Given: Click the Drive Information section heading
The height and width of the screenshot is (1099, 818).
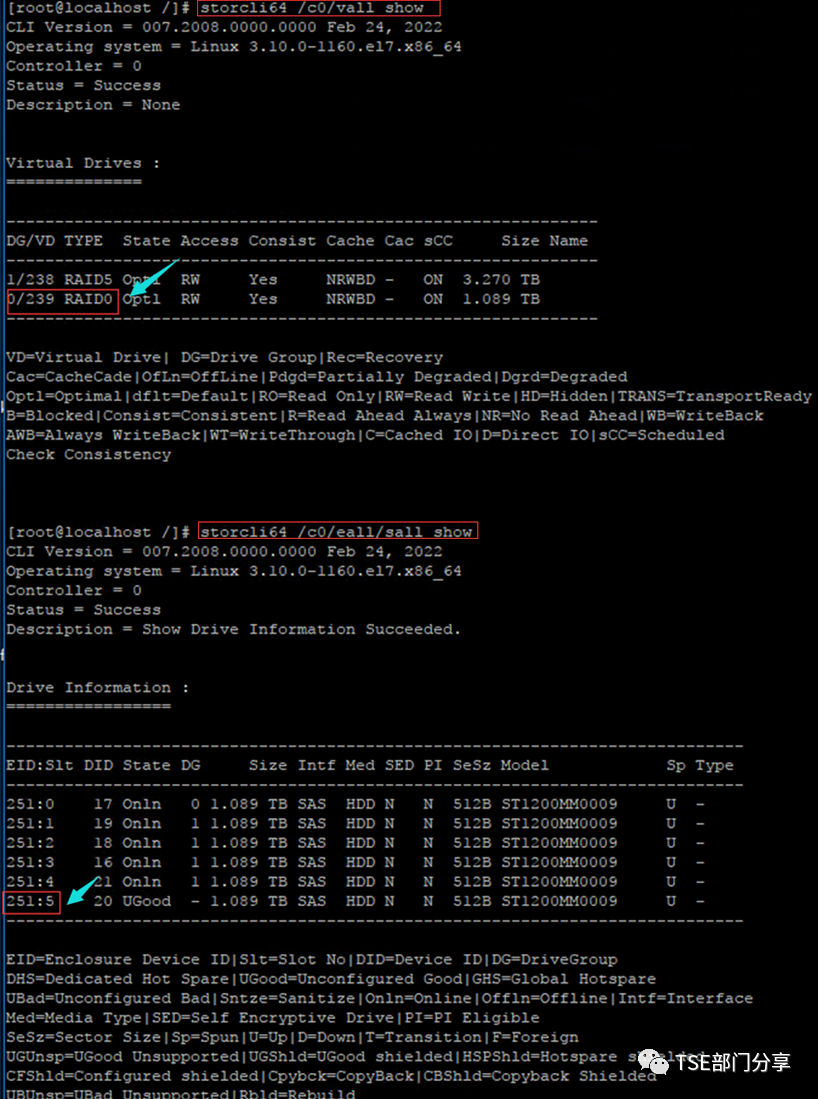Looking at the screenshot, I should (x=97, y=688).
